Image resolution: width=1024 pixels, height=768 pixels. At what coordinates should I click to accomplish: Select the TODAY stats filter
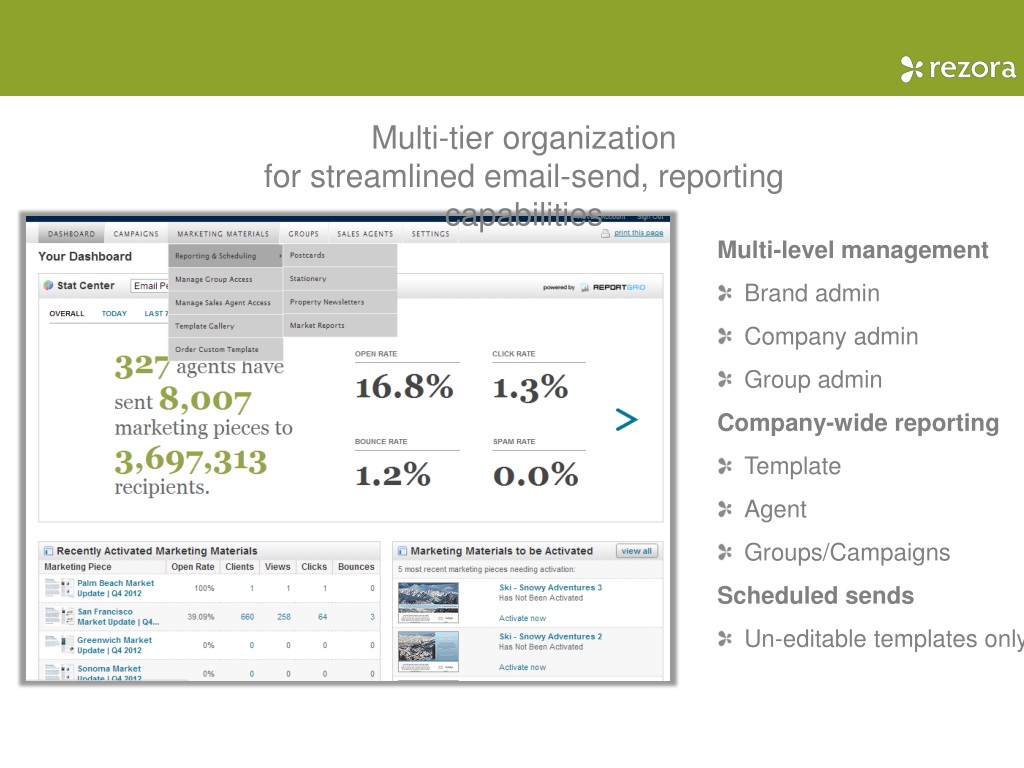pyautogui.click(x=114, y=313)
